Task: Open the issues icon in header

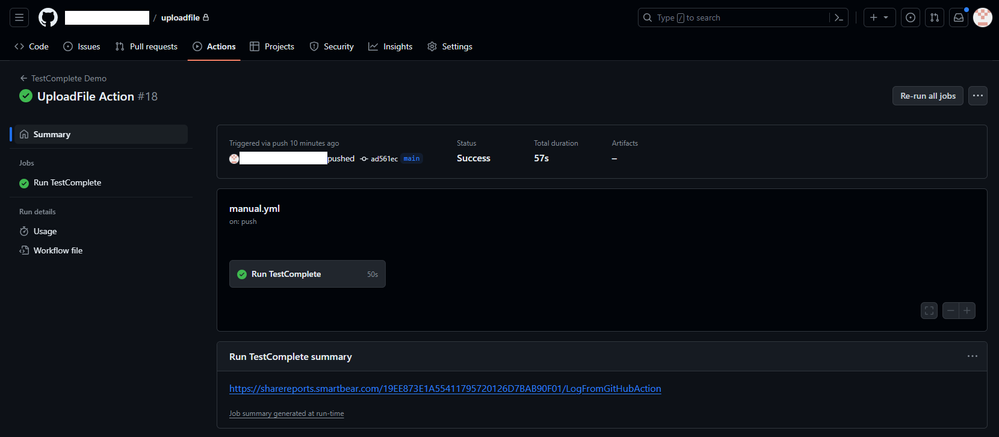Action: coord(910,18)
